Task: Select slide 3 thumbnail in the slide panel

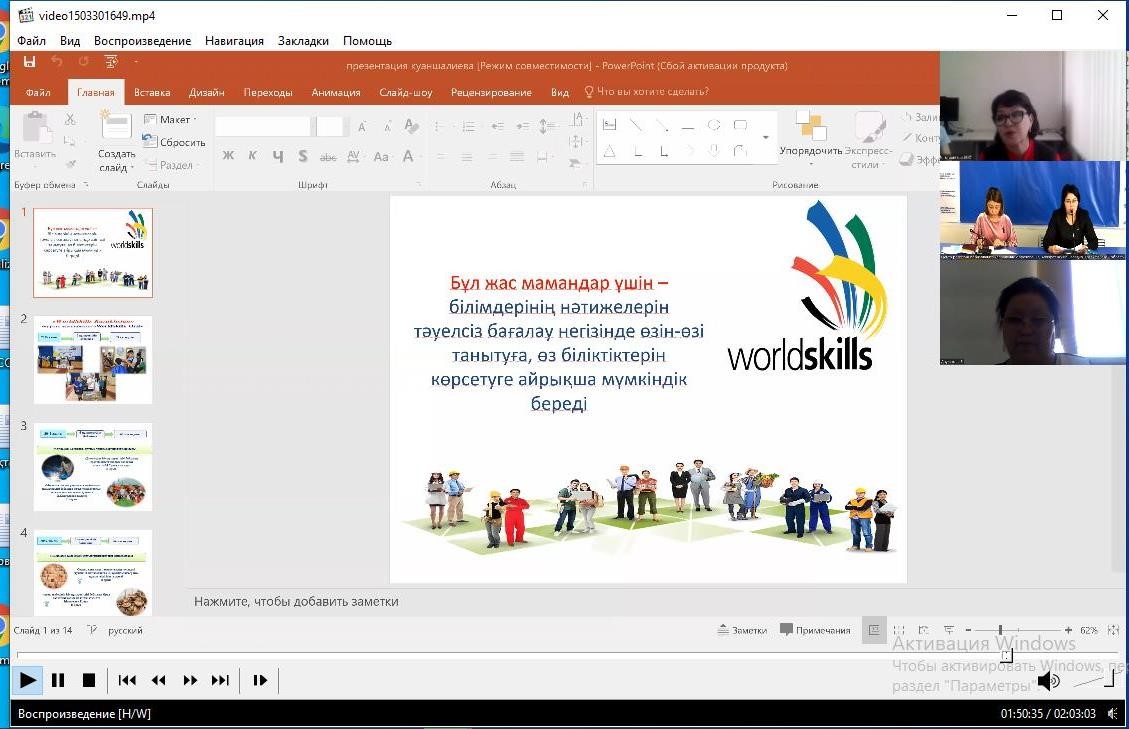Action: pyautogui.click(x=93, y=467)
